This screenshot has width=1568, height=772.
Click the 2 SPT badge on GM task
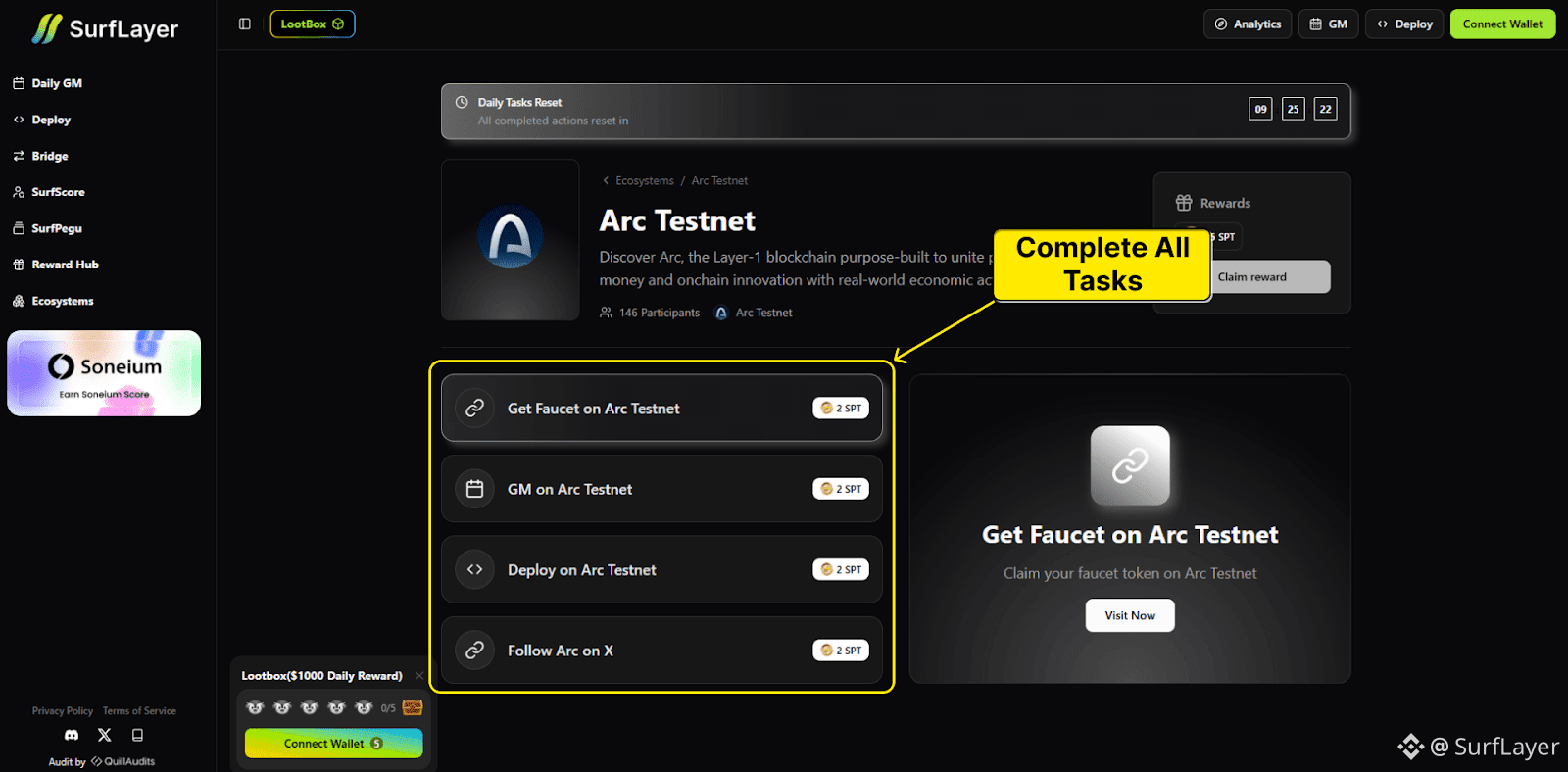(841, 489)
